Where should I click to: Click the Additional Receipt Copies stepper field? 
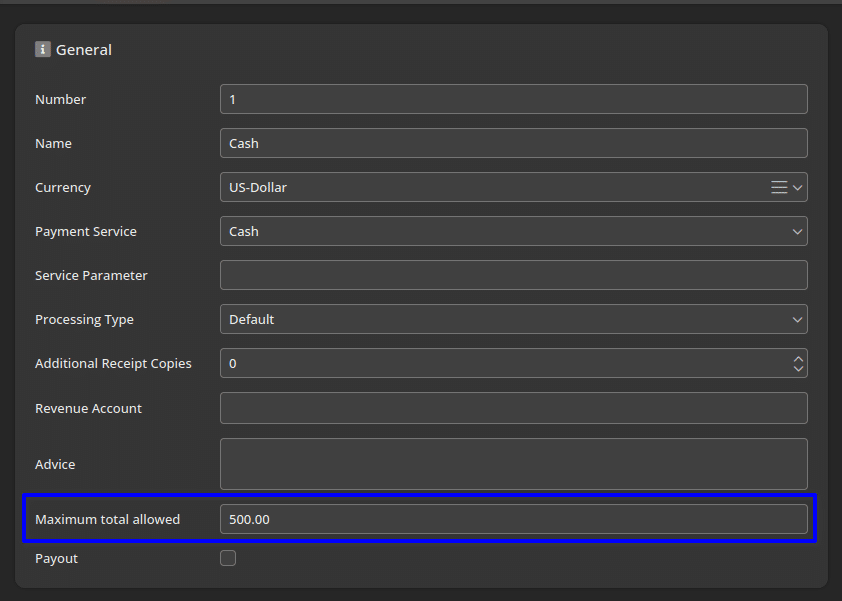tap(500, 363)
